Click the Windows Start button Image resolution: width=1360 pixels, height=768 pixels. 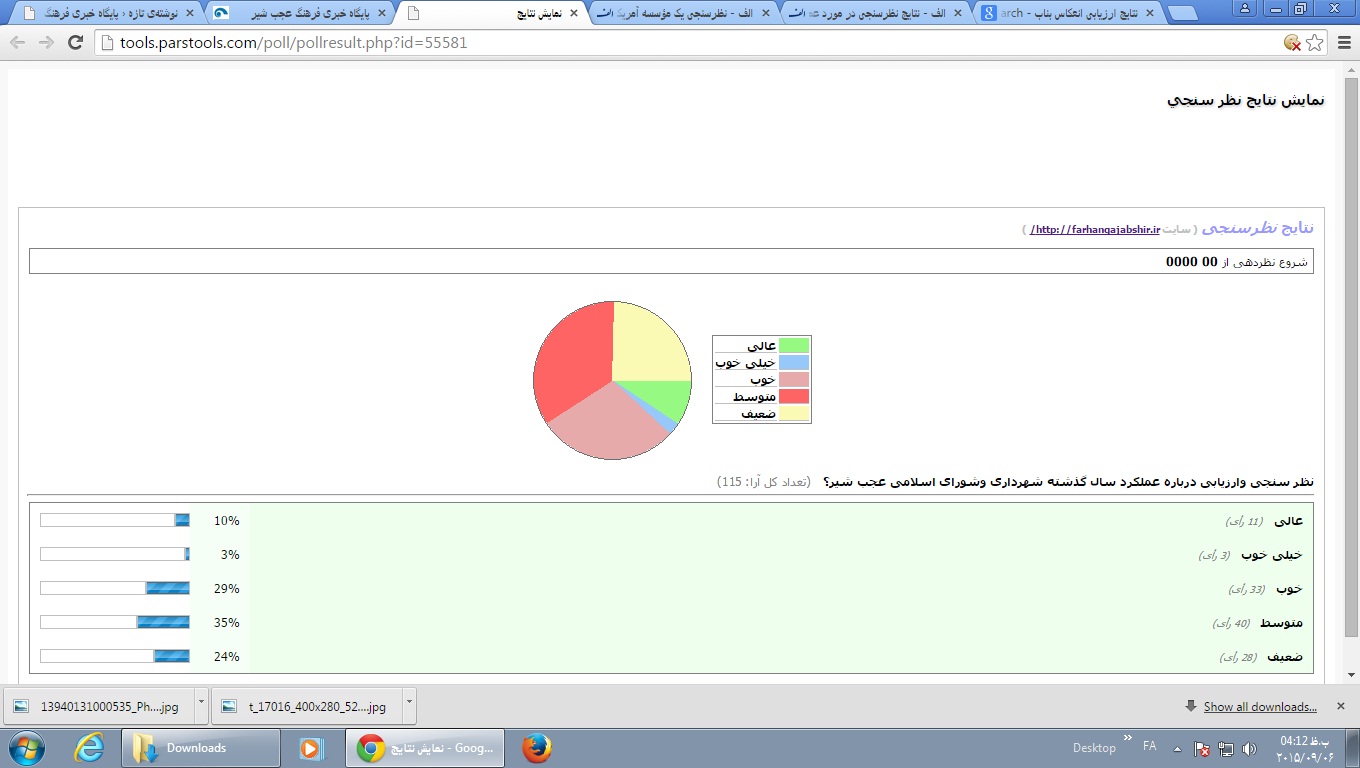[x=25, y=747]
